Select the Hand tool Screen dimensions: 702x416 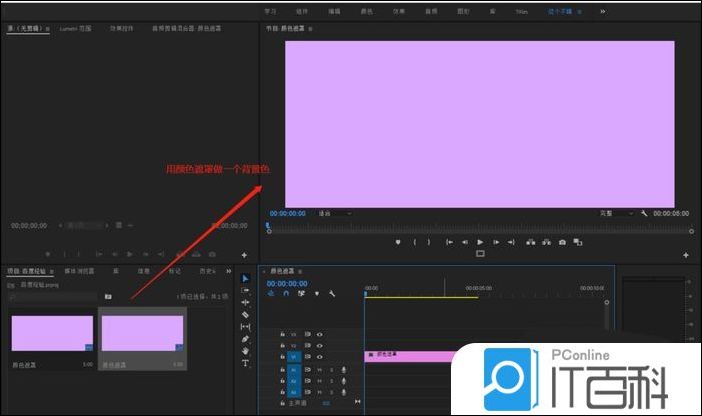245,351
